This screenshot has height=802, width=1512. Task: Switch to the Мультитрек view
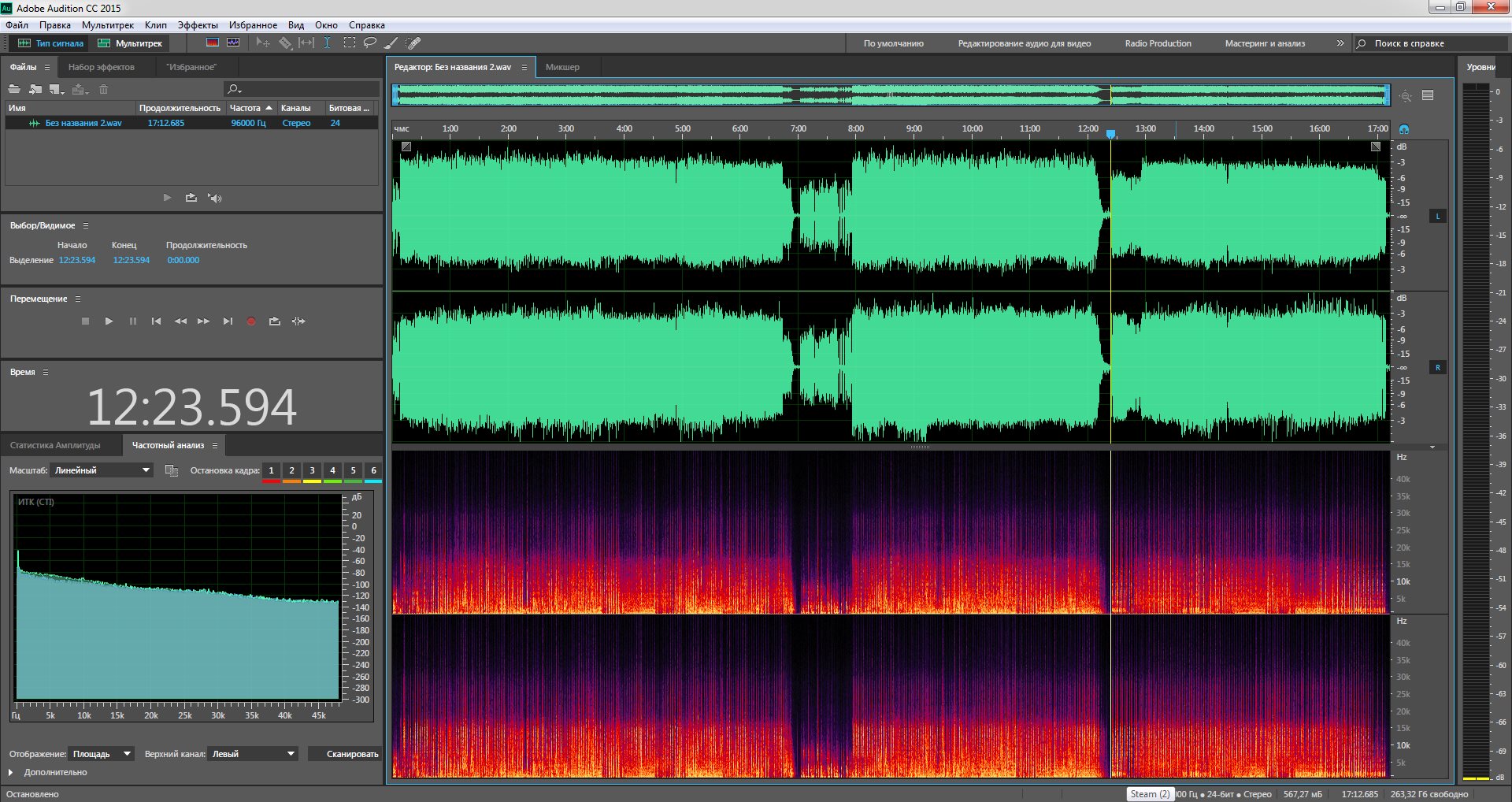tap(131, 43)
